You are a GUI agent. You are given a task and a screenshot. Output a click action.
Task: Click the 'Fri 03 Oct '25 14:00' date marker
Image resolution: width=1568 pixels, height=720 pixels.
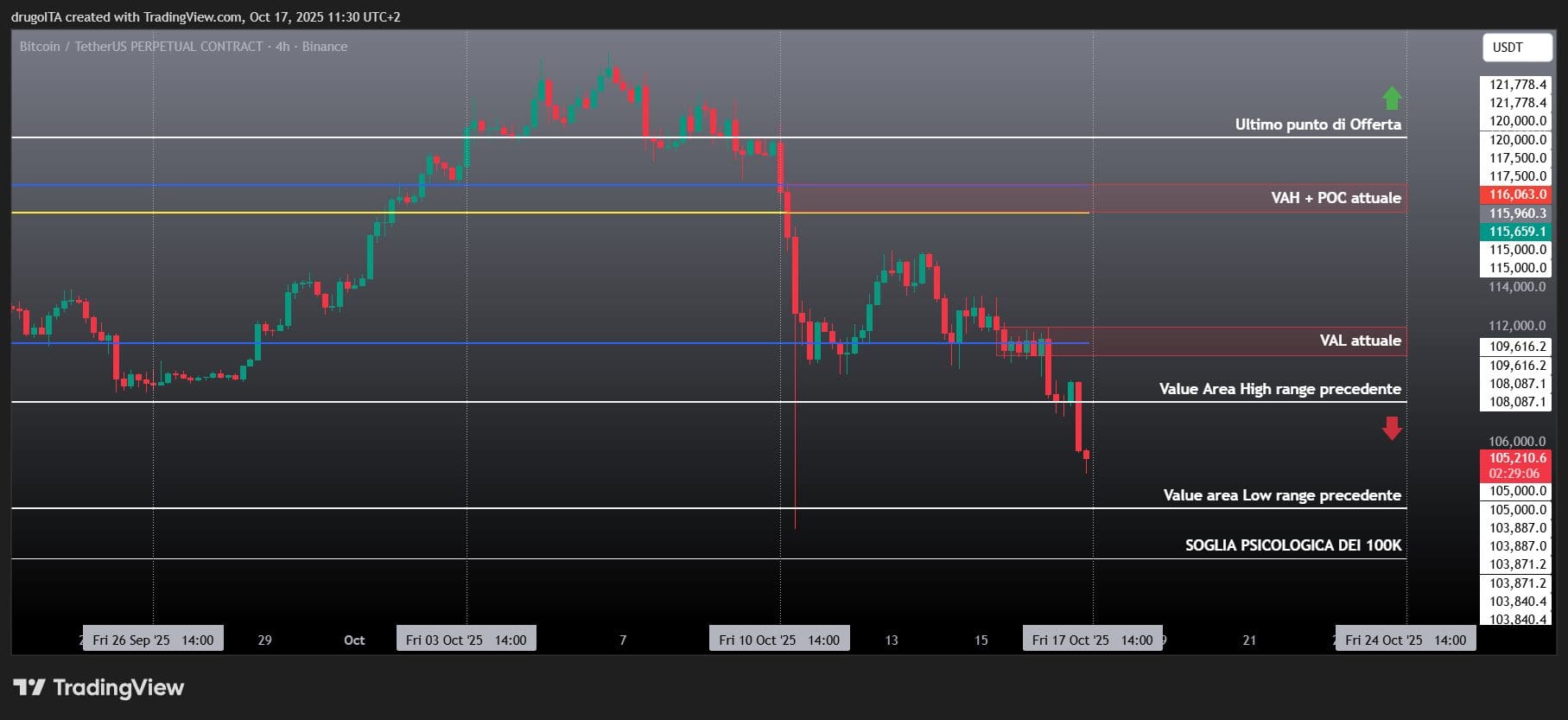pyautogui.click(x=466, y=640)
